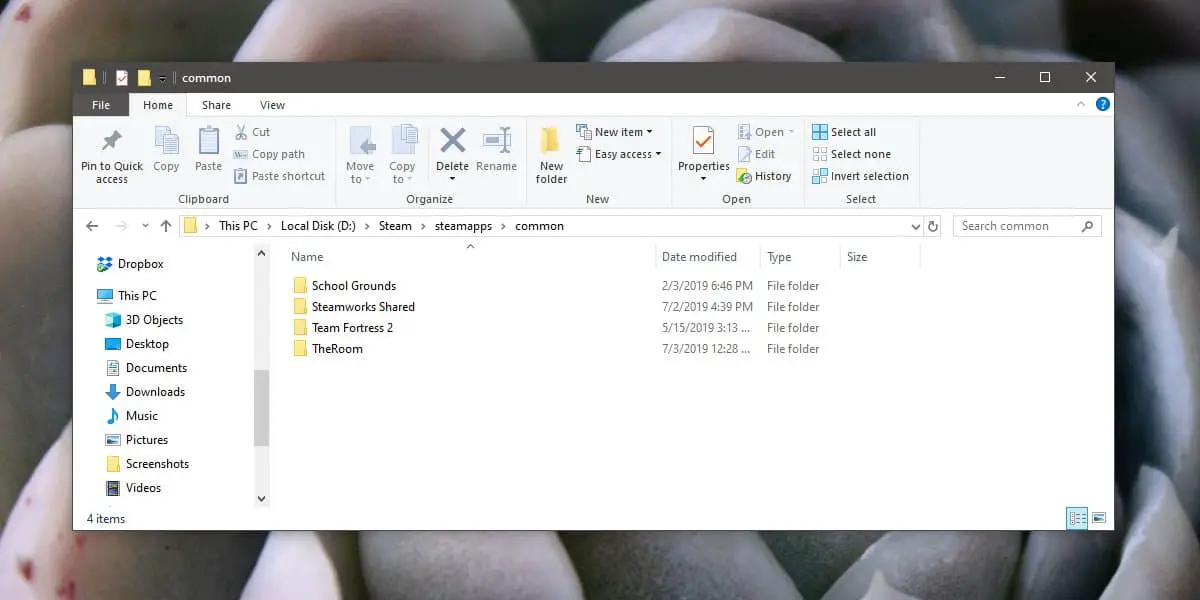The image size is (1200, 600).
Task: Click the Search common field
Action: click(x=1027, y=226)
